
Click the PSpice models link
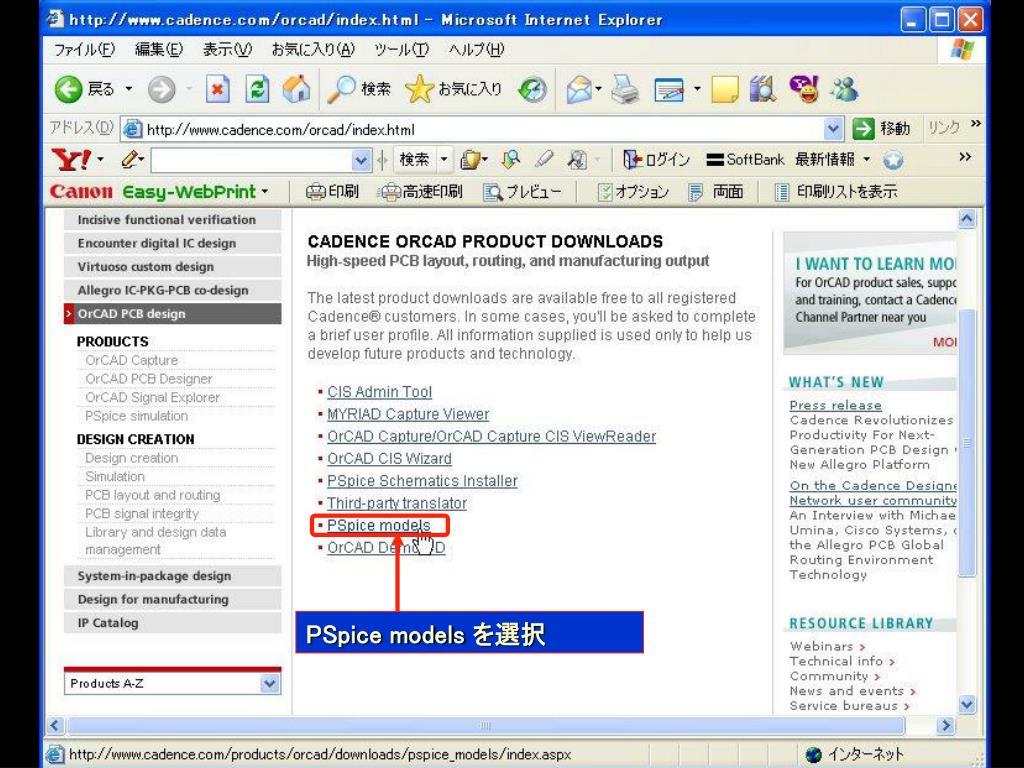(379, 526)
